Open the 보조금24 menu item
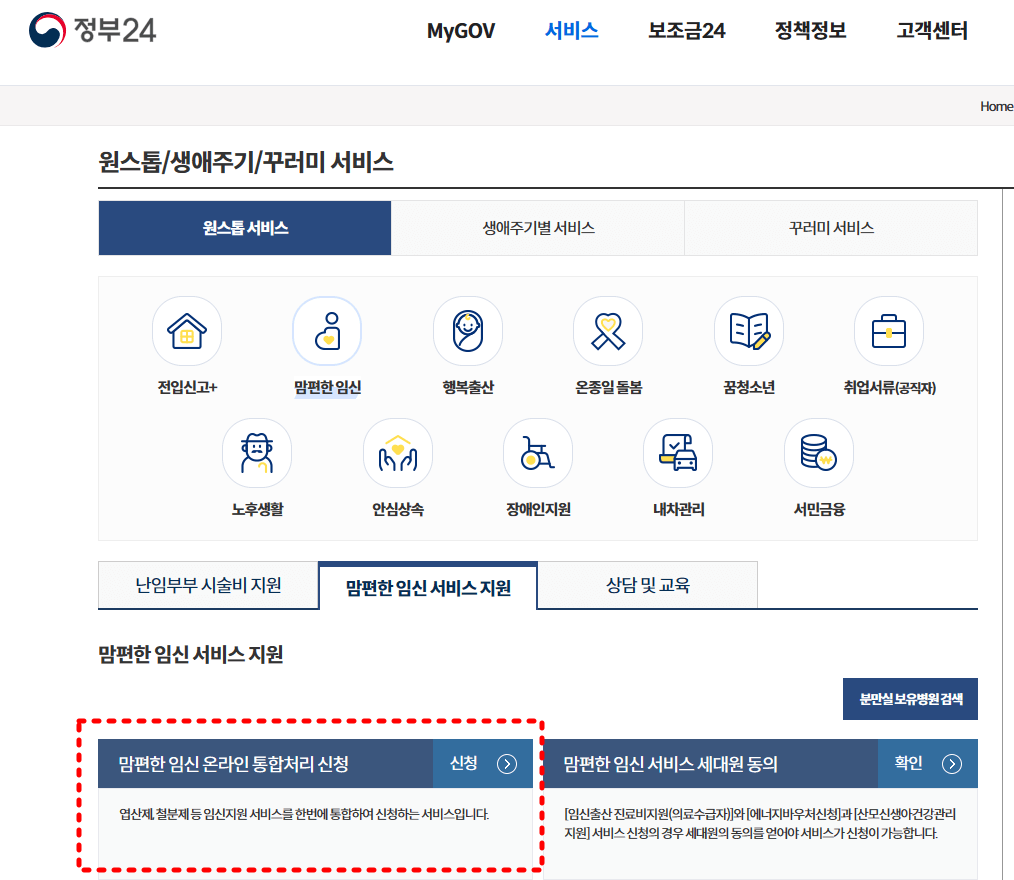 pos(685,31)
